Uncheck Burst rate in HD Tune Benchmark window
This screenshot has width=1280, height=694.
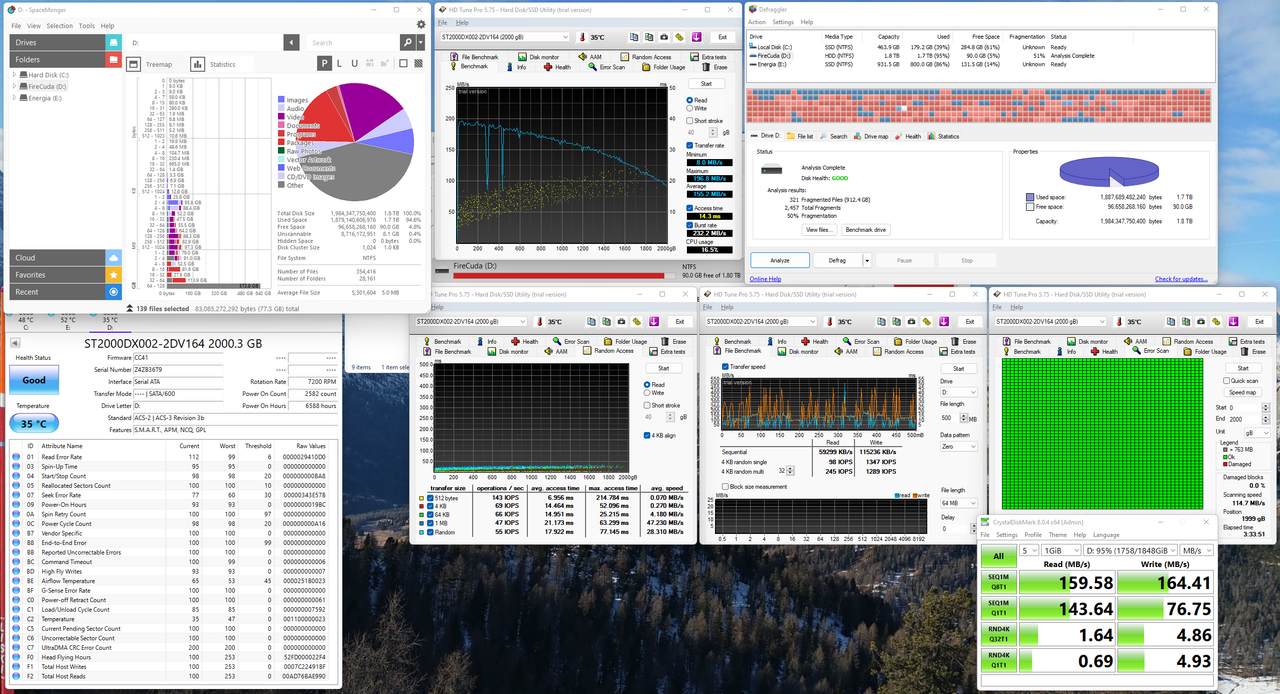[x=689, y=225]
